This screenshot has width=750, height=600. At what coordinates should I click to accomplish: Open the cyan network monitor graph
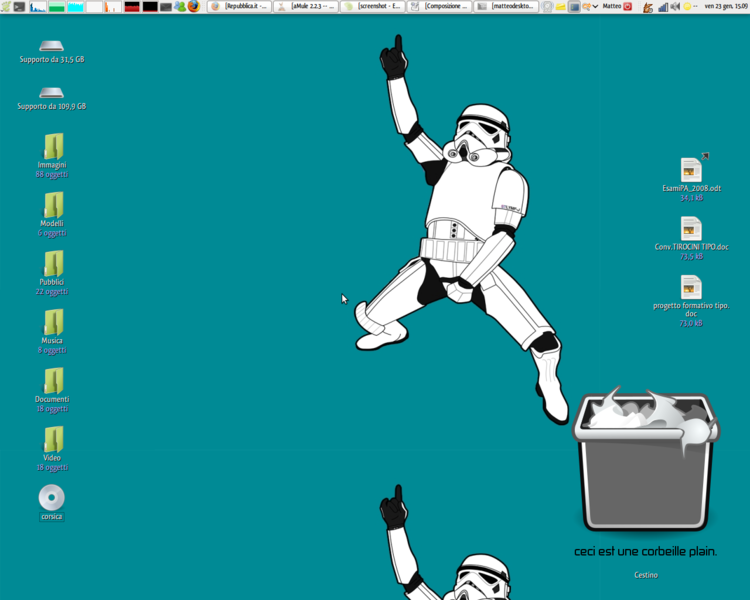pos(75,7)
